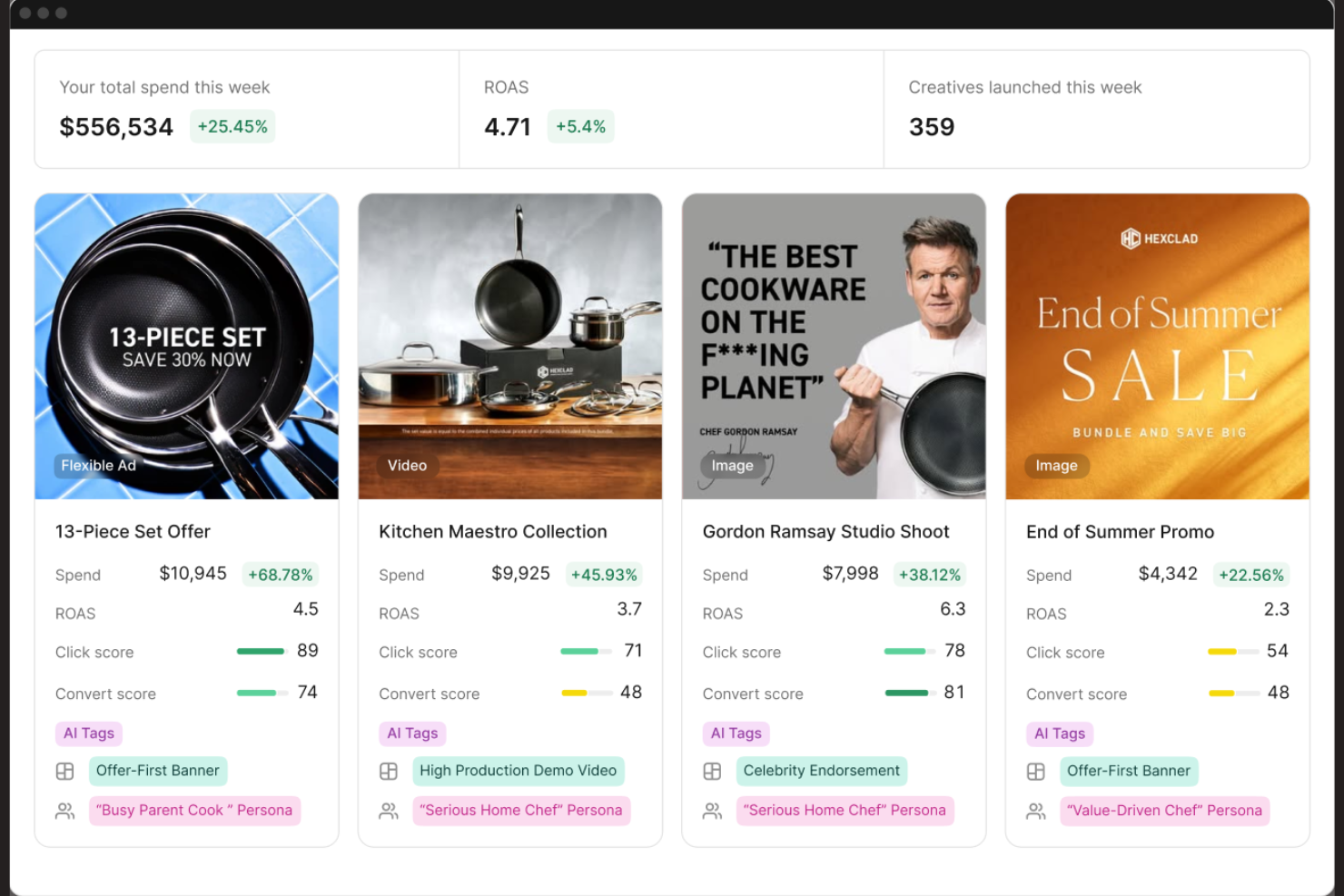Open the Gordon Ramsay Studio Shoot creative image
The height and width of the screenshot is (896, 1344).
[833, 345]
